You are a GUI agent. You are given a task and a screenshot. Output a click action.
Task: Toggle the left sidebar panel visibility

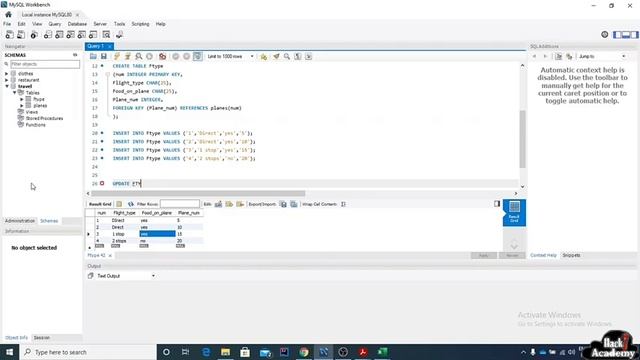click(x=618, y=35)
